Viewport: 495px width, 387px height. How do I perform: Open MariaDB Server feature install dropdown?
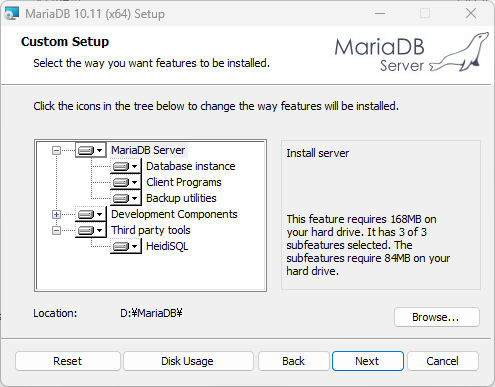(90, 150)
